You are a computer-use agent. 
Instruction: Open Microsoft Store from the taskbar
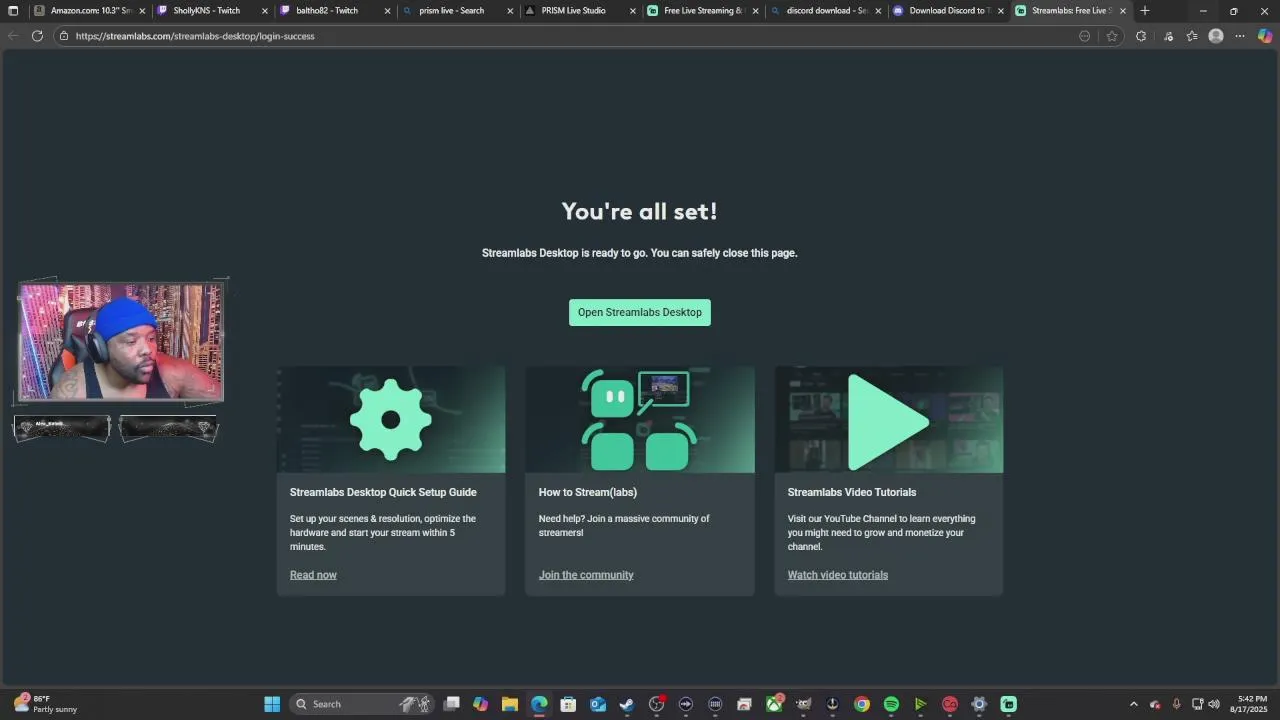(x=568, y=704)
